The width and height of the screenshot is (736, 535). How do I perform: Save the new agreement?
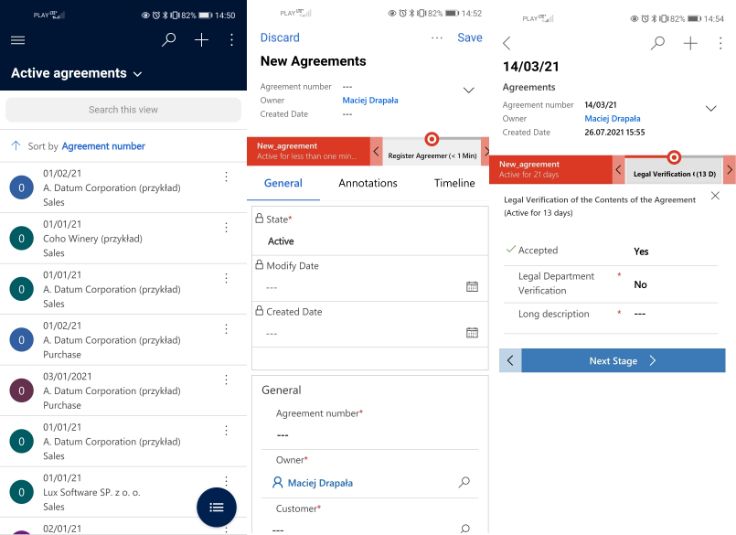point(469,38)
